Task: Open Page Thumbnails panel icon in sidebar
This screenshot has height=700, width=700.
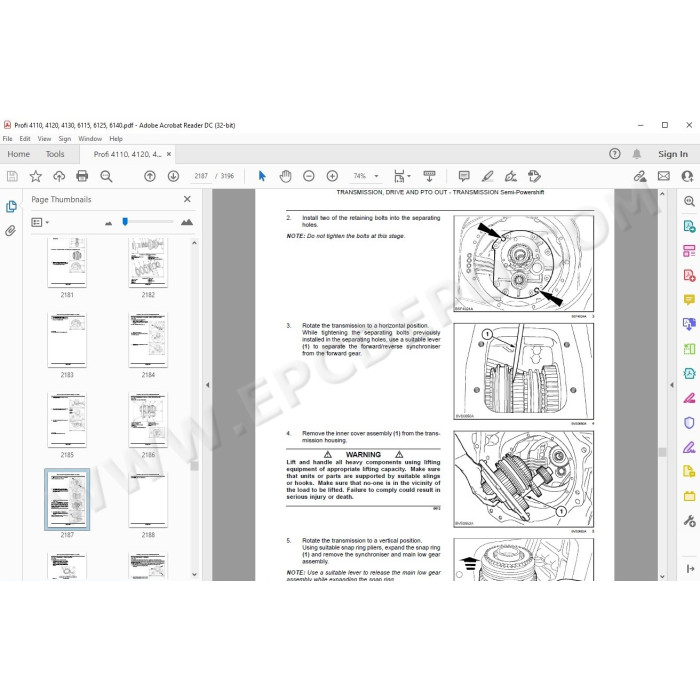Action: point(11,207)
